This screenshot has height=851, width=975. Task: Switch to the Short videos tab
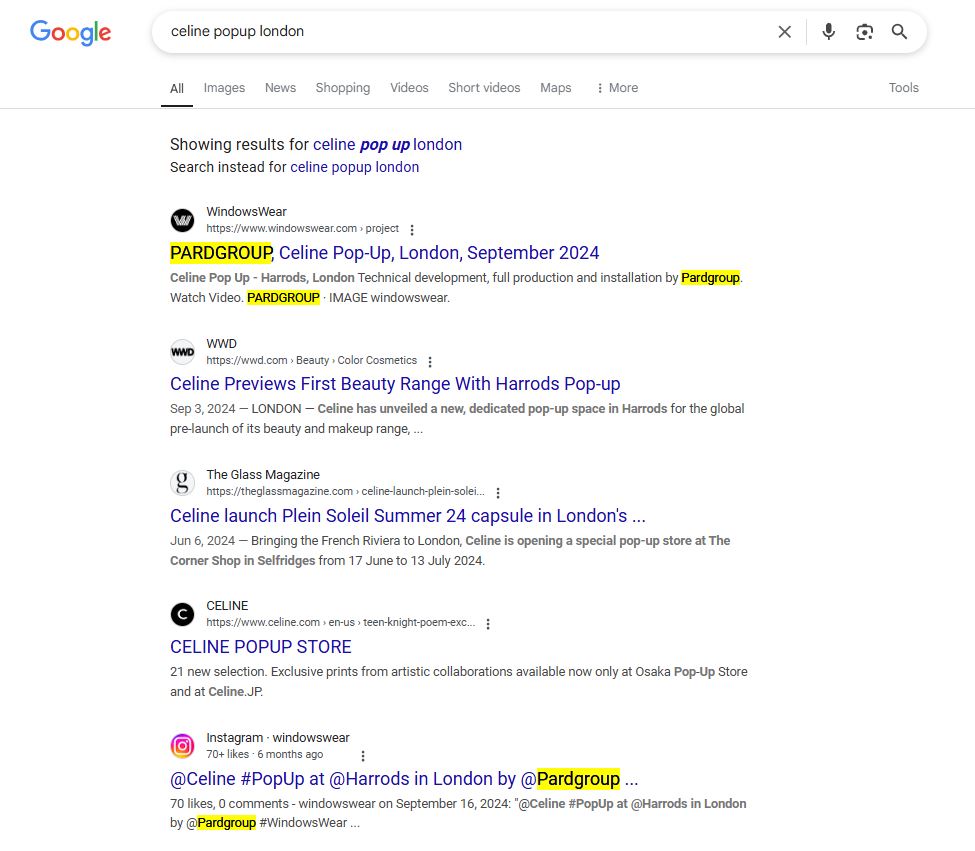click(x=484, y=88)
